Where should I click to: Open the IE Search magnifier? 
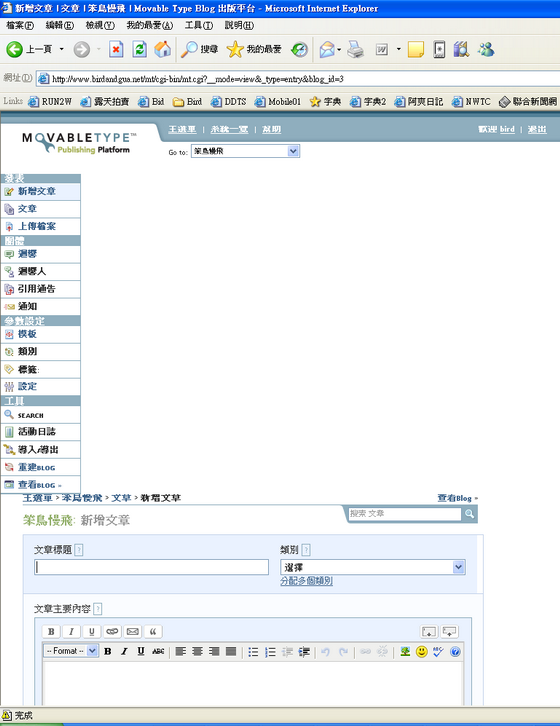coord(189,49)
